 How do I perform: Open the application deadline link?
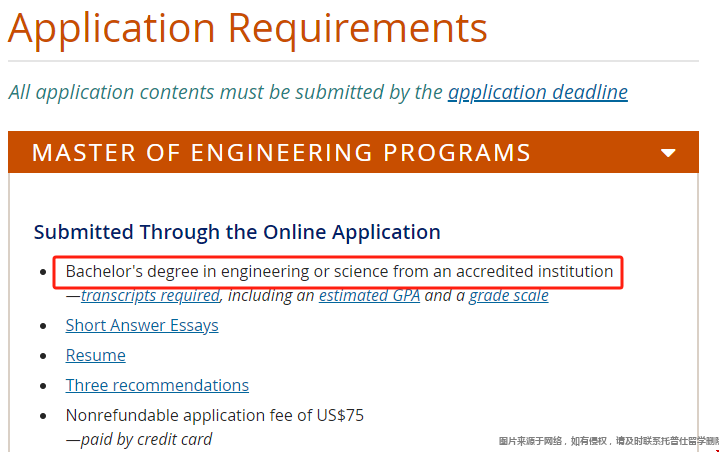[537, 92]
